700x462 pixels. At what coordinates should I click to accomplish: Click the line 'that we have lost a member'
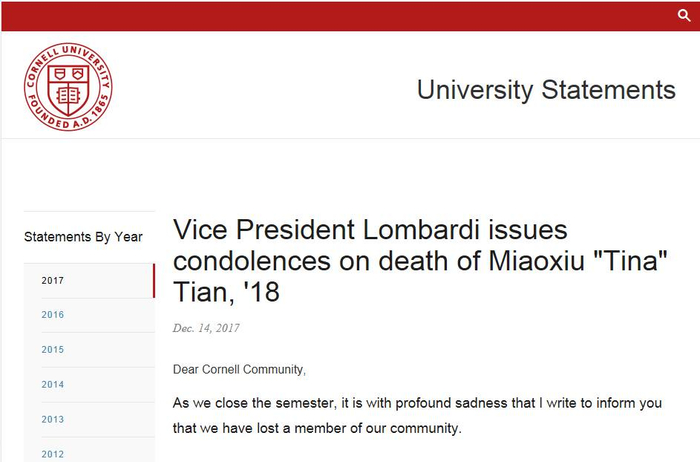(318, 430)
